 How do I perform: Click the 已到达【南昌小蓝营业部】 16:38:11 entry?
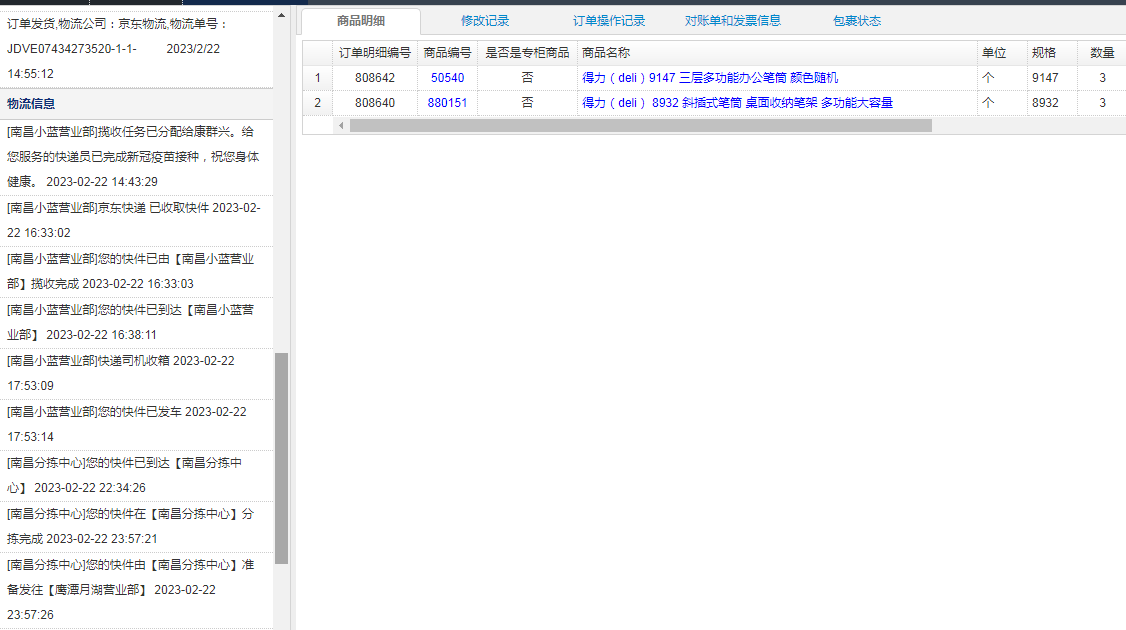pyautogui.click(x=136, y=323)
